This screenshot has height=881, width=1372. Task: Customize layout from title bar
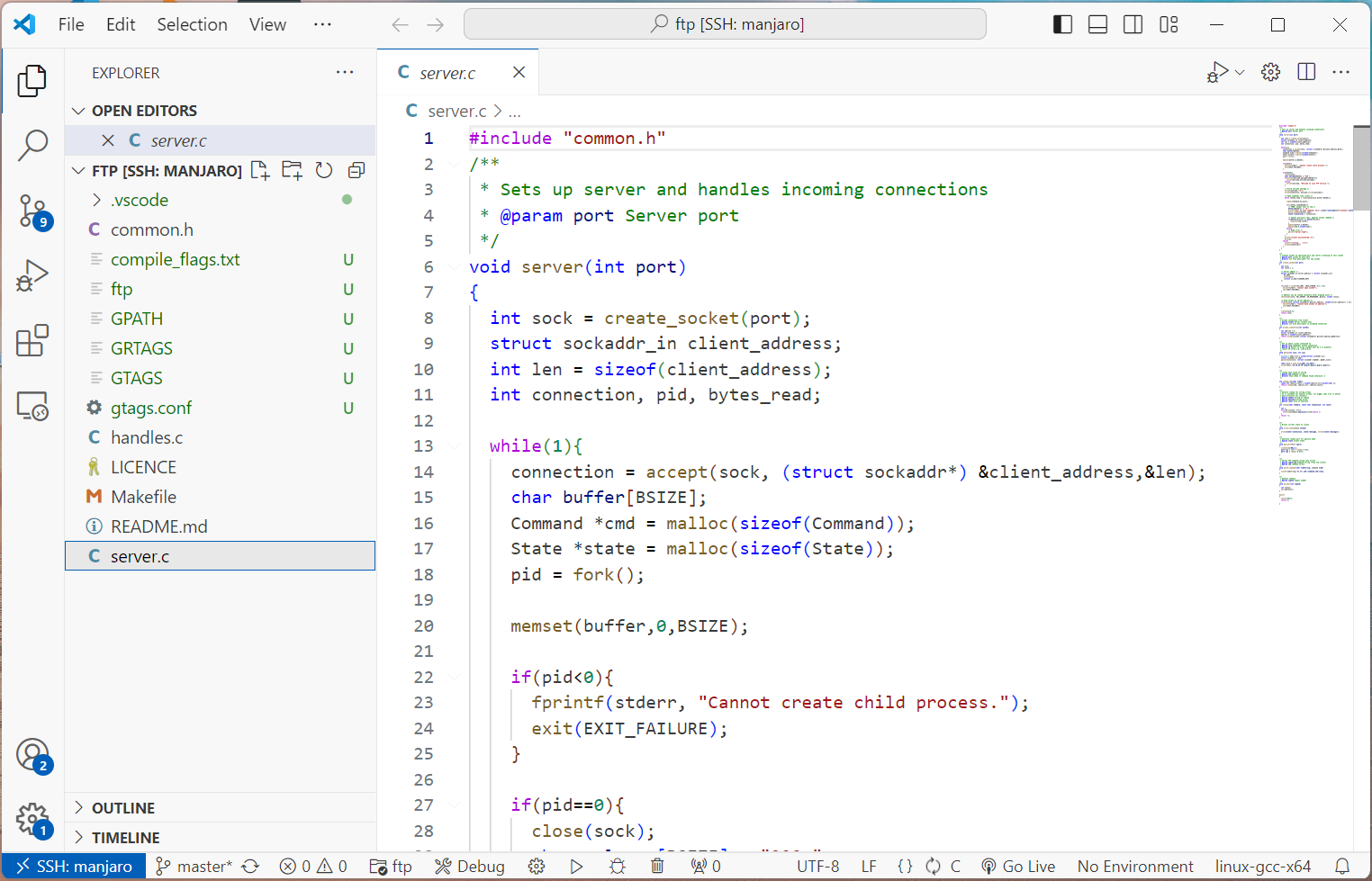(x=1169, y=24)
